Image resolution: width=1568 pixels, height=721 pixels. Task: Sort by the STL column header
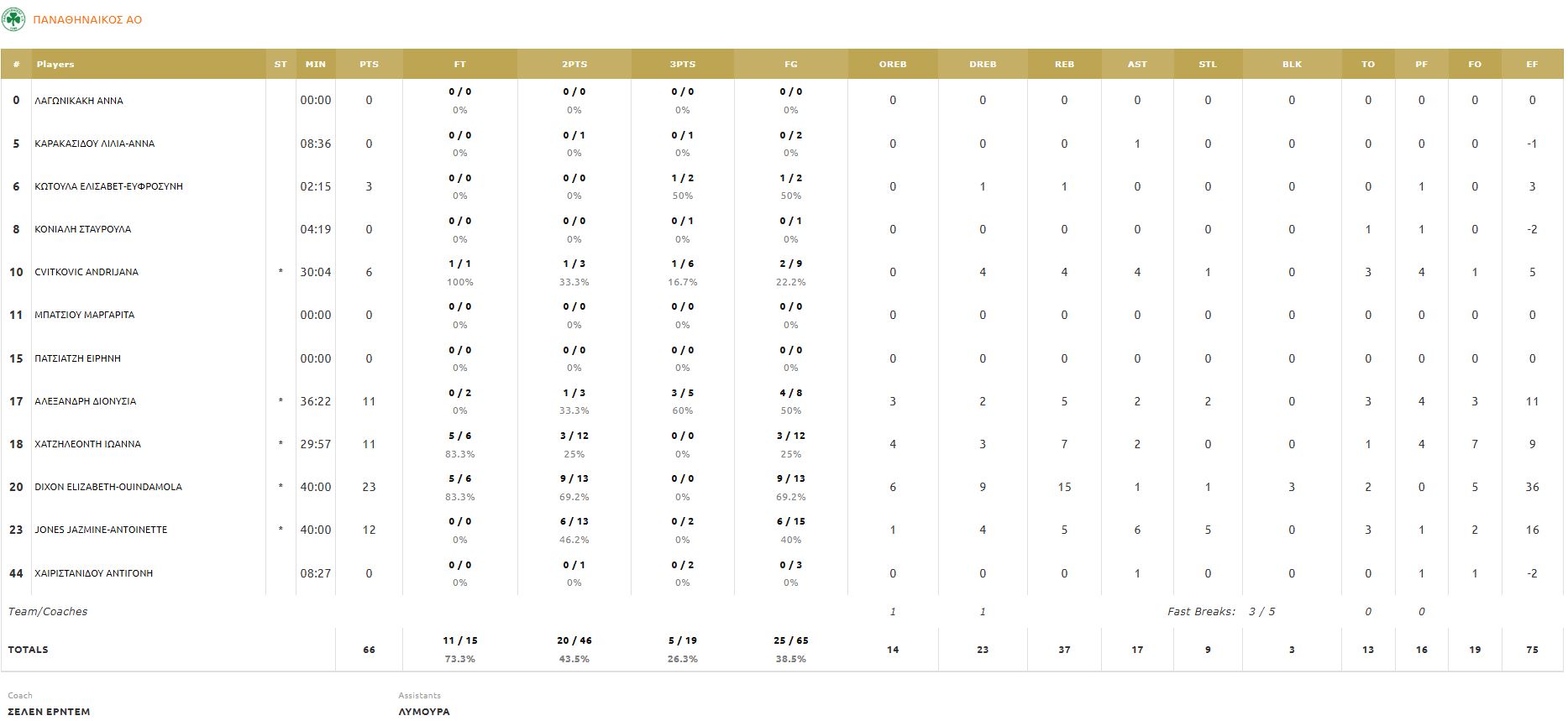point(1208,65)
